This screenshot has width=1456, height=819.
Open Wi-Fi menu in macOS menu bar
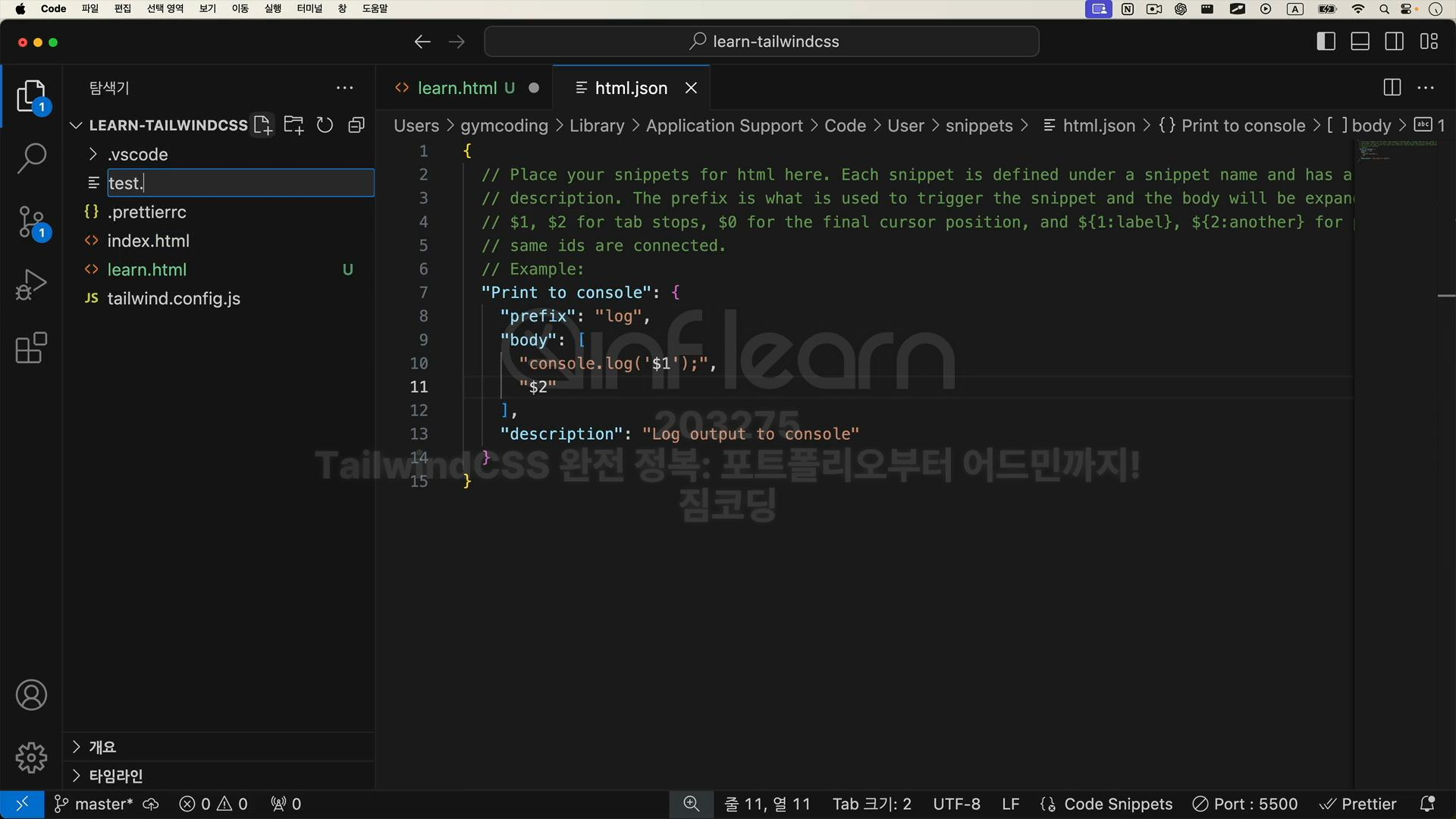pyautogui.click(x=1357, y=9)
